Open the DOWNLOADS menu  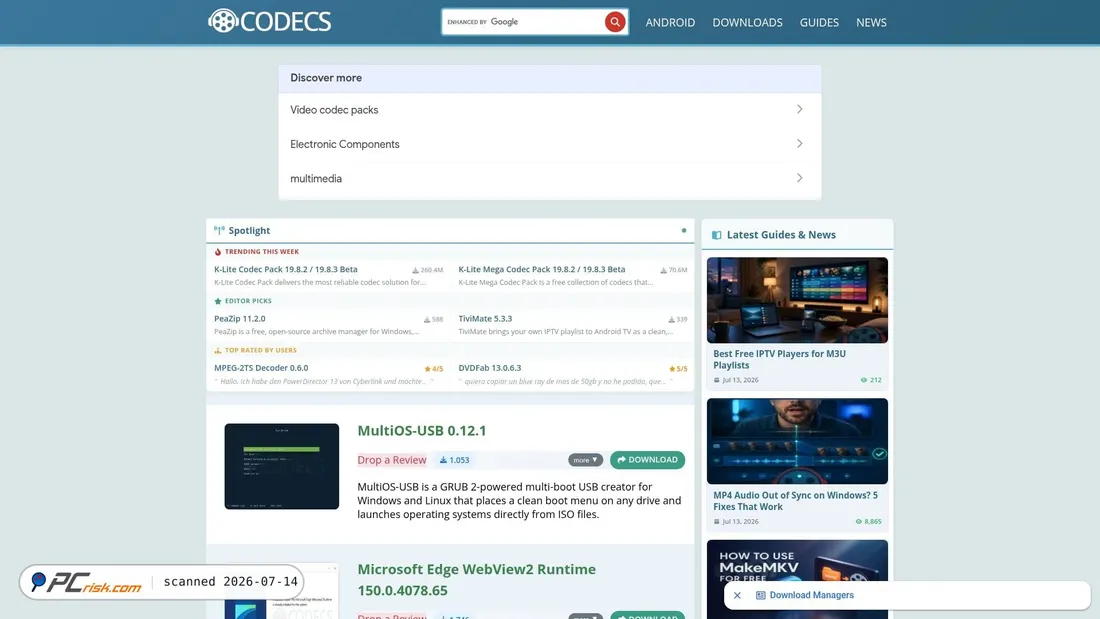coord(747,22)
